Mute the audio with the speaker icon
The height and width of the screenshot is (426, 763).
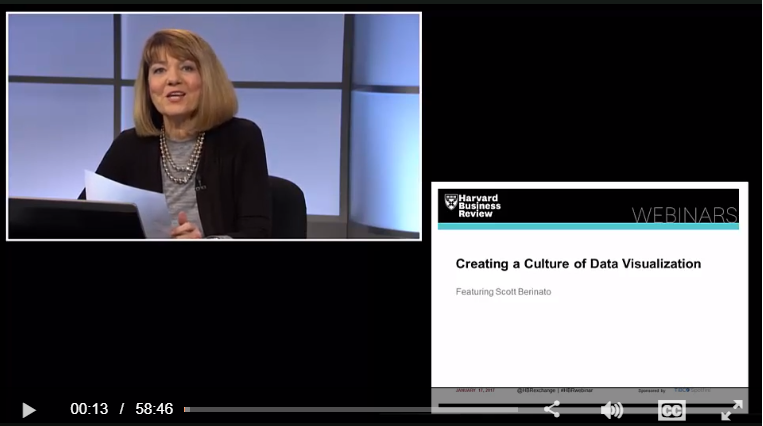click(x=612, y=410)
